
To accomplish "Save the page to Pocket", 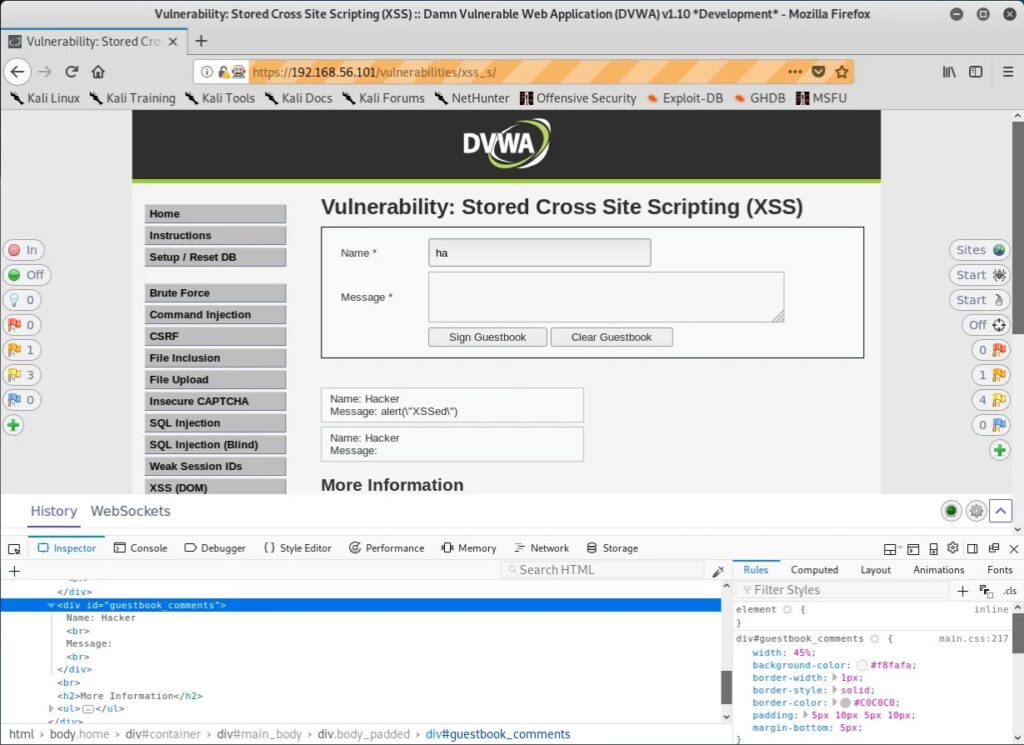I will pos(818,72).
